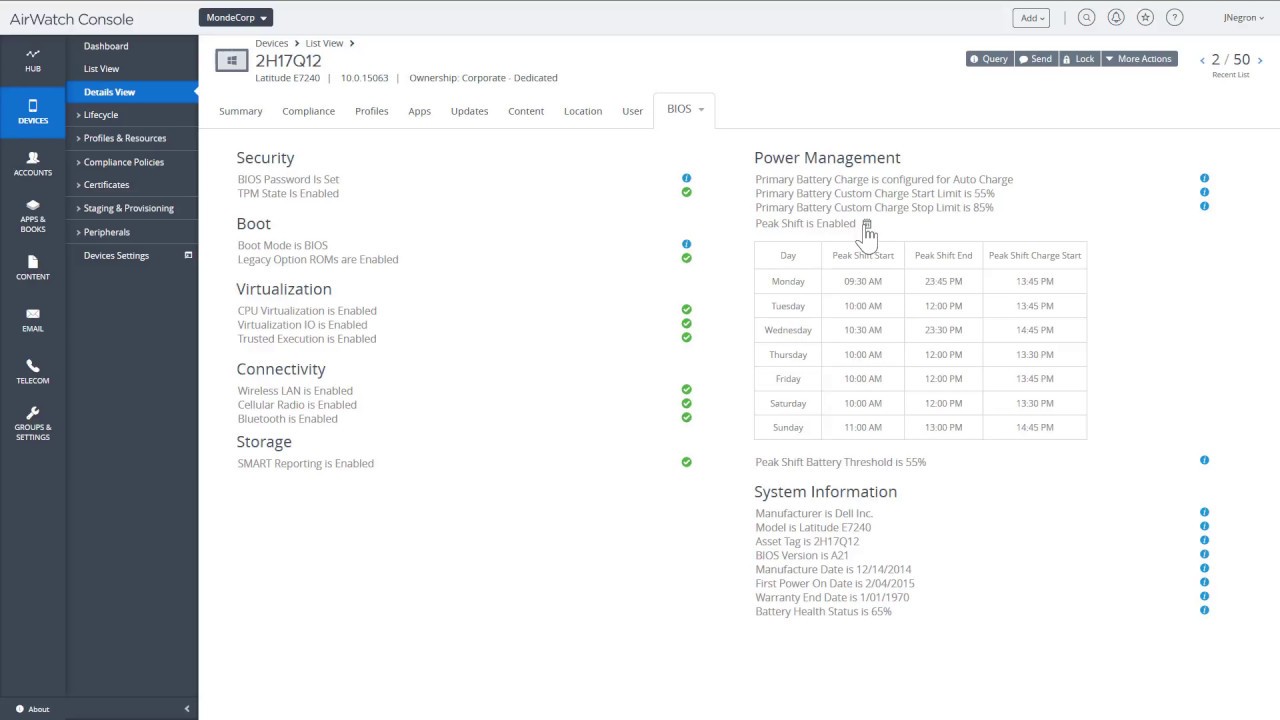Open the Telecom section
This screenshot has width=1280, height=720.
(x=33, y=372)
